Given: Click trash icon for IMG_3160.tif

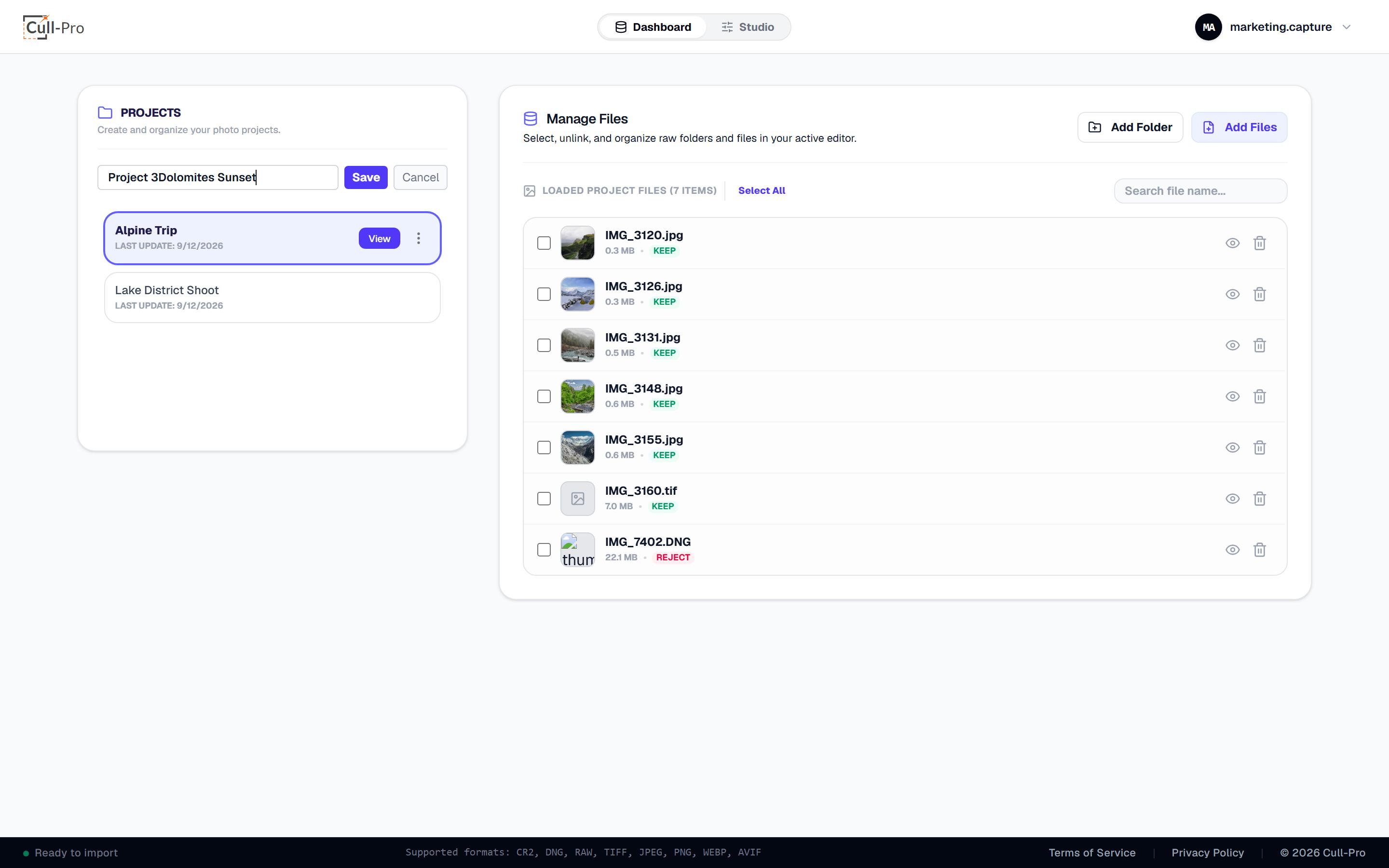Looking at the screenshot, I should 1259,498.
